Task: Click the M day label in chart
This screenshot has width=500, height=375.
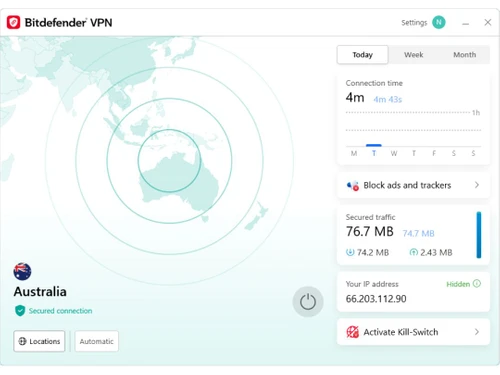Action: click(354, 153)
